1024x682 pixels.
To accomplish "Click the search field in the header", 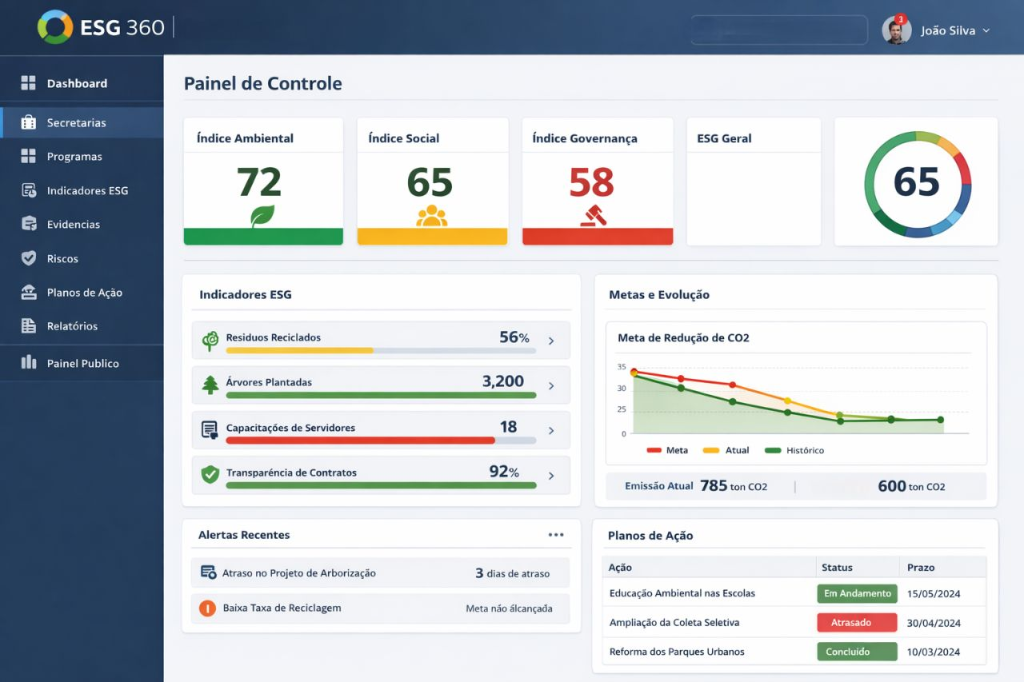I will (779, 30).
